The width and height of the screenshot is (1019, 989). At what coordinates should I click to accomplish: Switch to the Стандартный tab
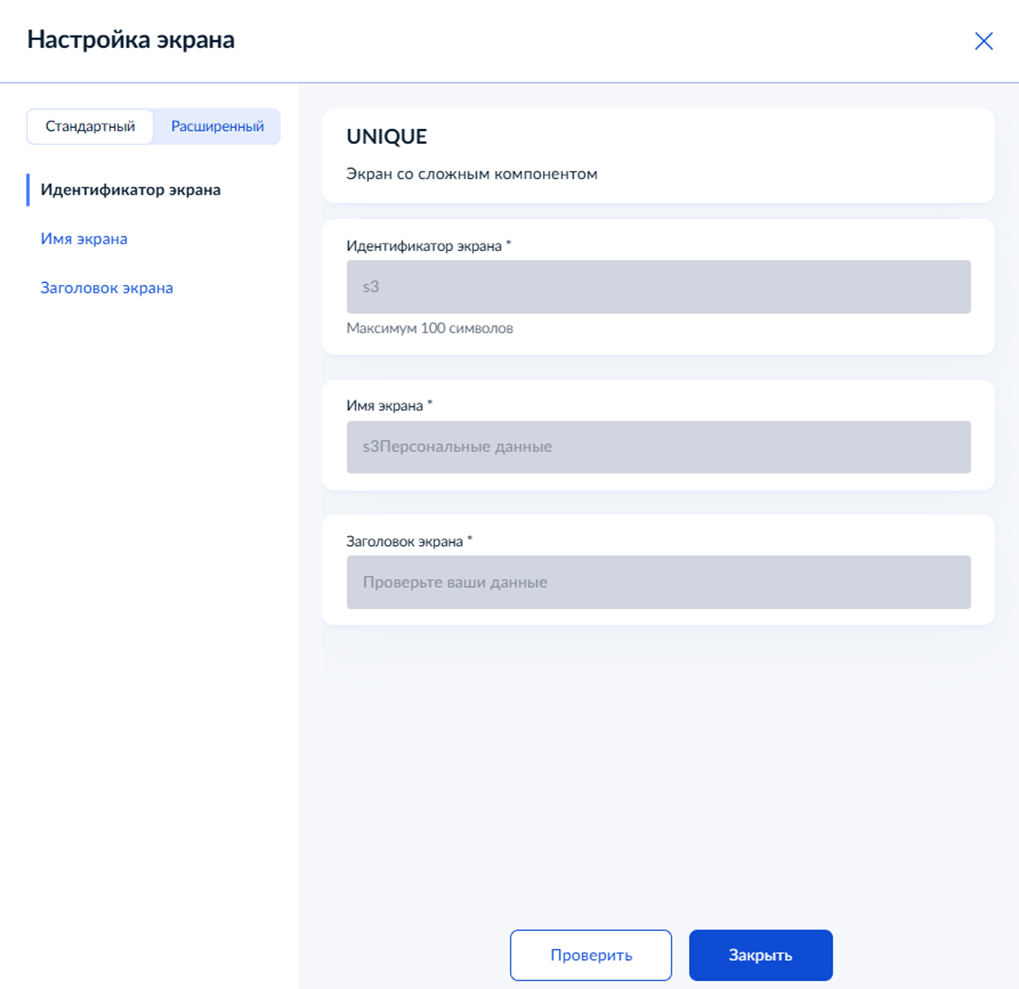point(89,126)
